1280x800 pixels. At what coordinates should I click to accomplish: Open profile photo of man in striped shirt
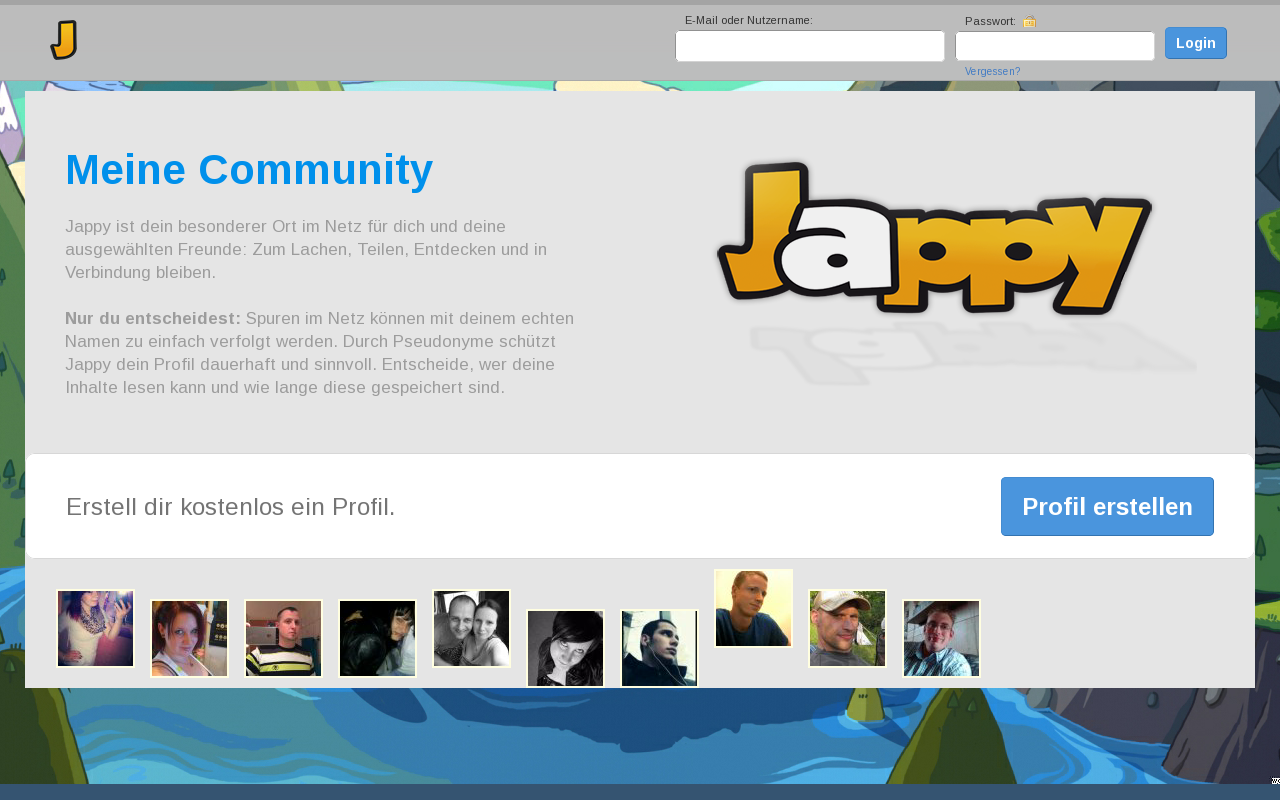click(x=284, y=638)
